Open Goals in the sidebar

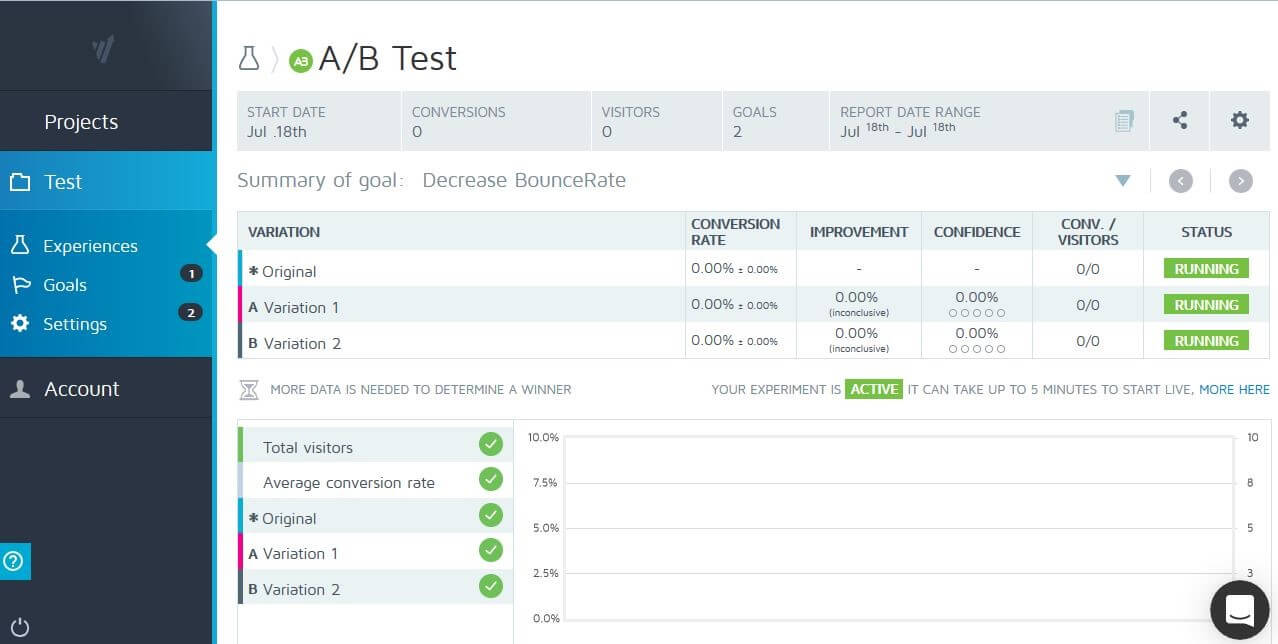click(65, 285)
